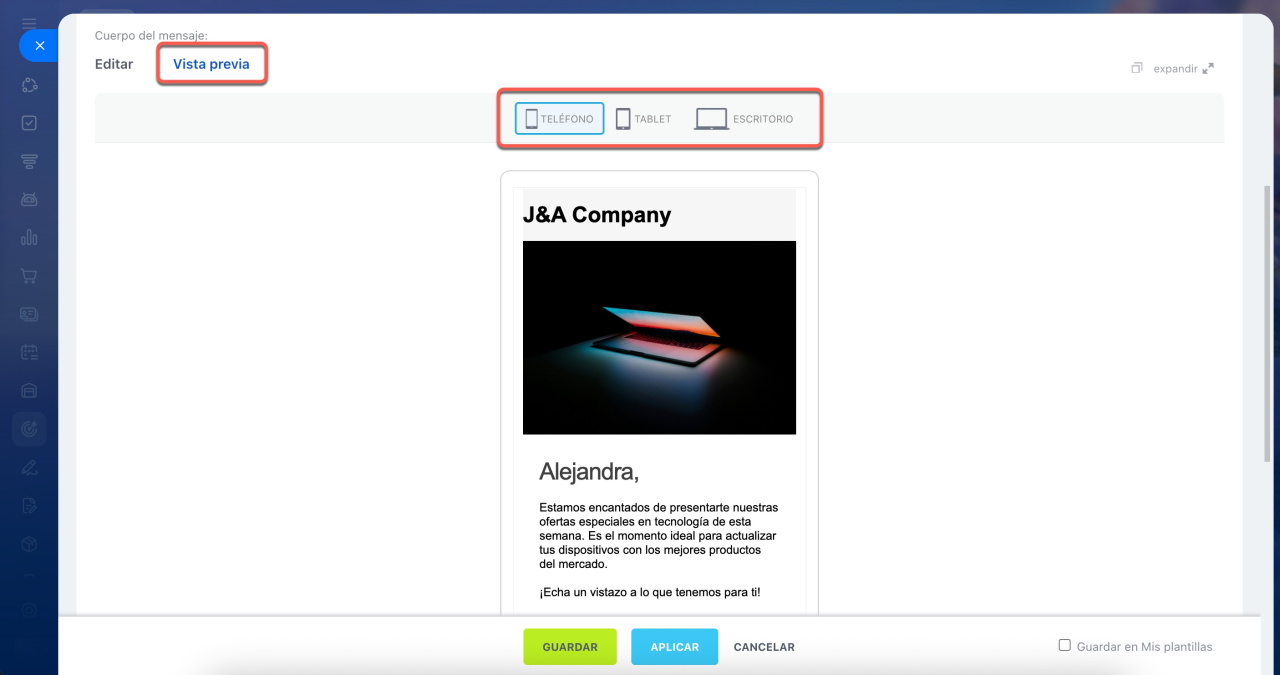Viewport: 1280px width, 675px height.
Task: Click the line ¡Echa un vistazo a lo que tenemos
Action: pyautogui.click(x=649, y=592)
